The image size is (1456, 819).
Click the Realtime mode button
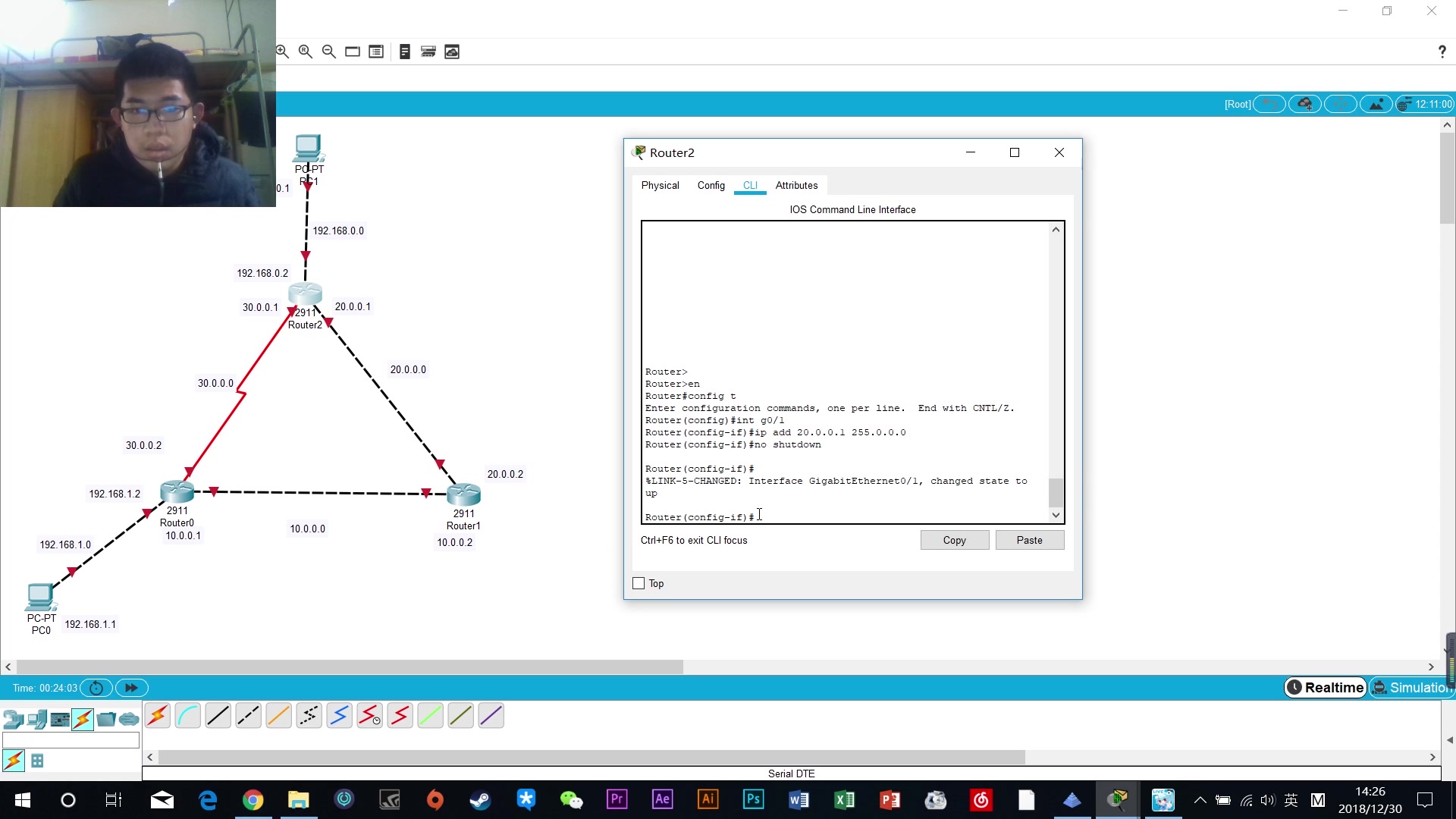(x=1324, y=688)
